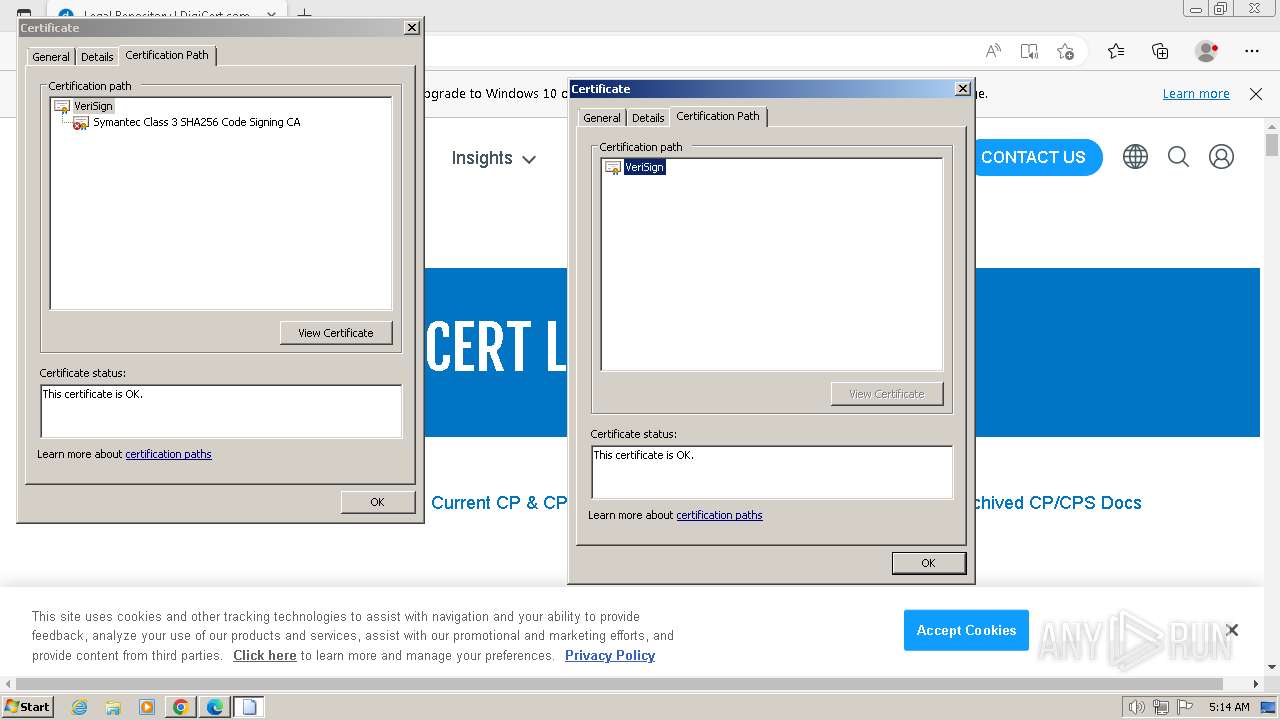1280x720 pixels.
Task: Open Google Chrome from taskbar
Action: [181, 707]
